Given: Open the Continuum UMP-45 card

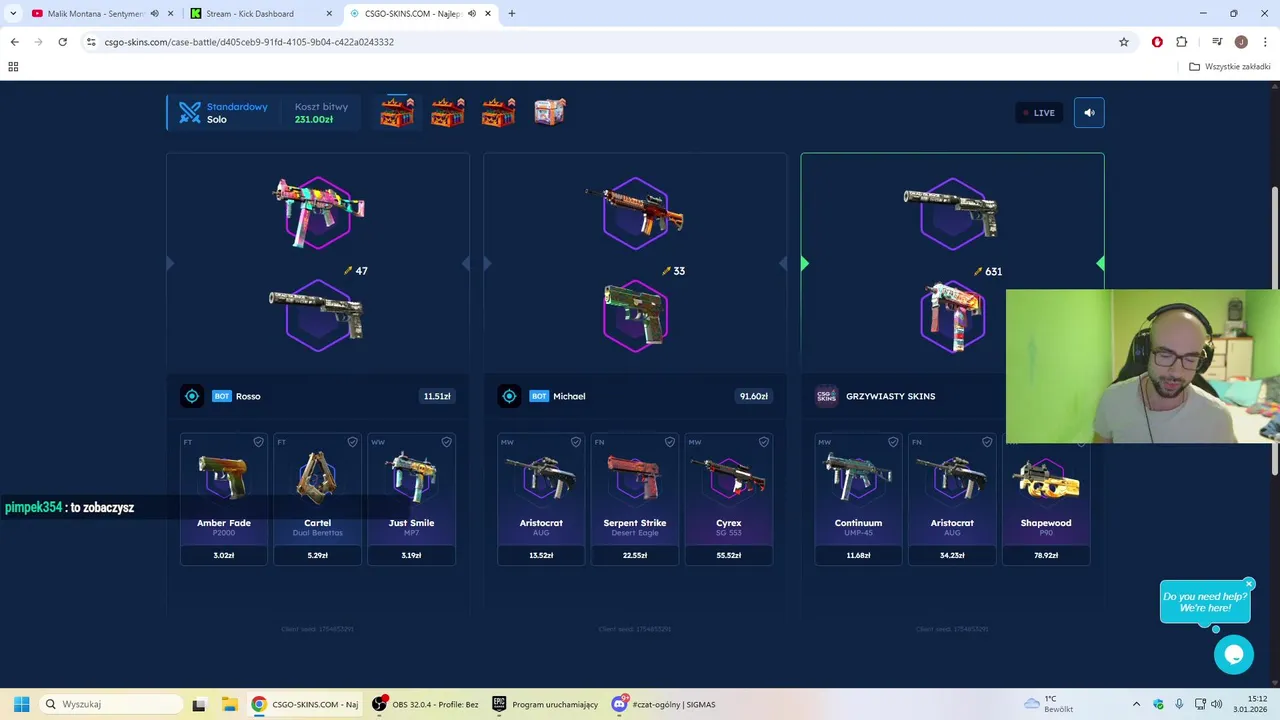Looking at the screenshot, I should (x=858, y=499).
